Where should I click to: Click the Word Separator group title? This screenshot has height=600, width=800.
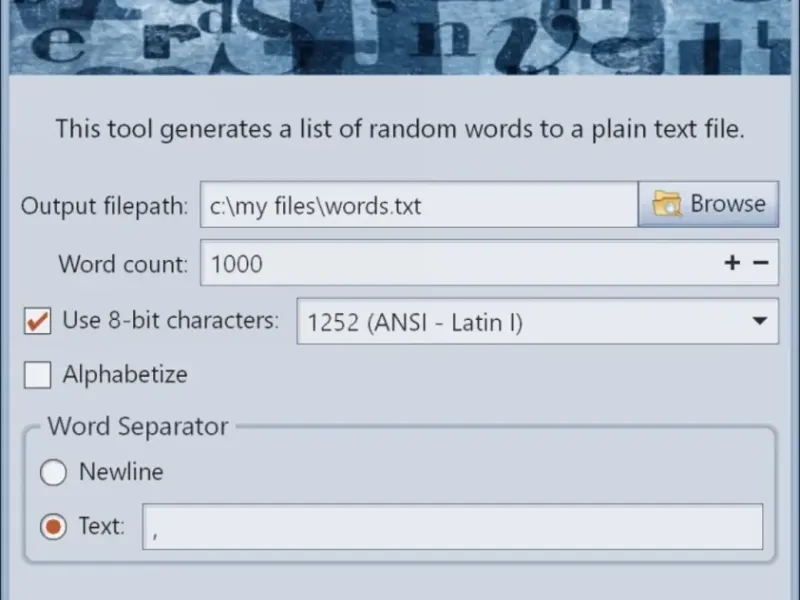pos(138,426)
